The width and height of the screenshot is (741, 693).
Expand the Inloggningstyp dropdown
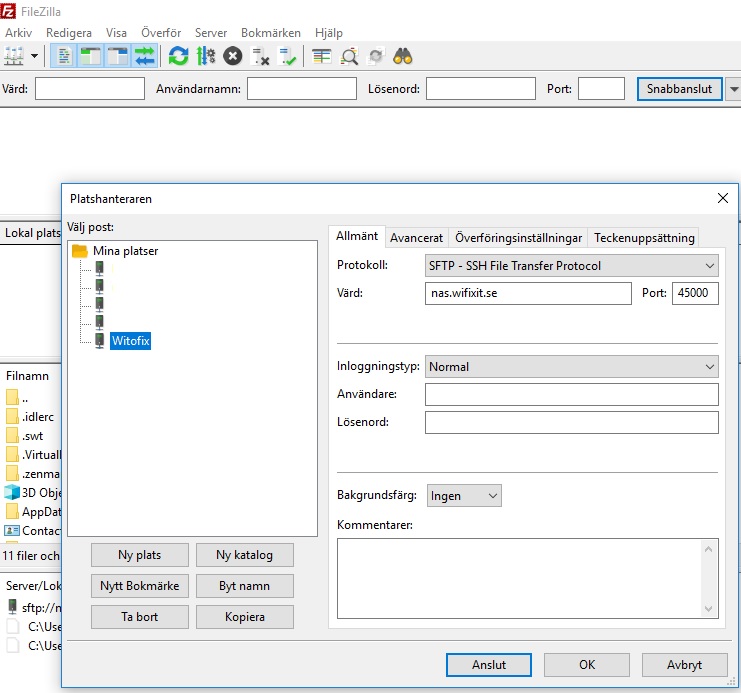pos(571,367)
